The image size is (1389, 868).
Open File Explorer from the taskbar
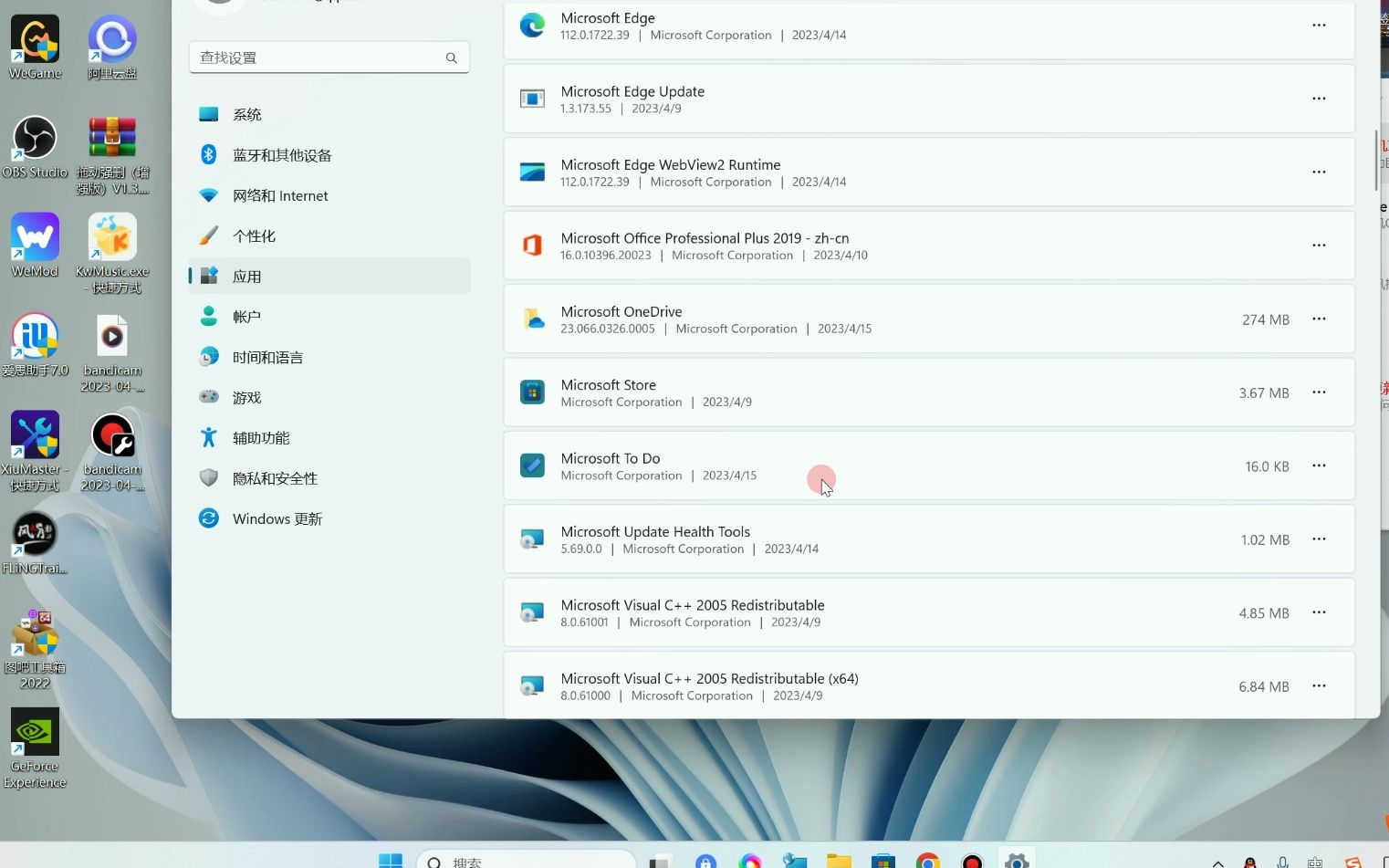pos(839,862)
